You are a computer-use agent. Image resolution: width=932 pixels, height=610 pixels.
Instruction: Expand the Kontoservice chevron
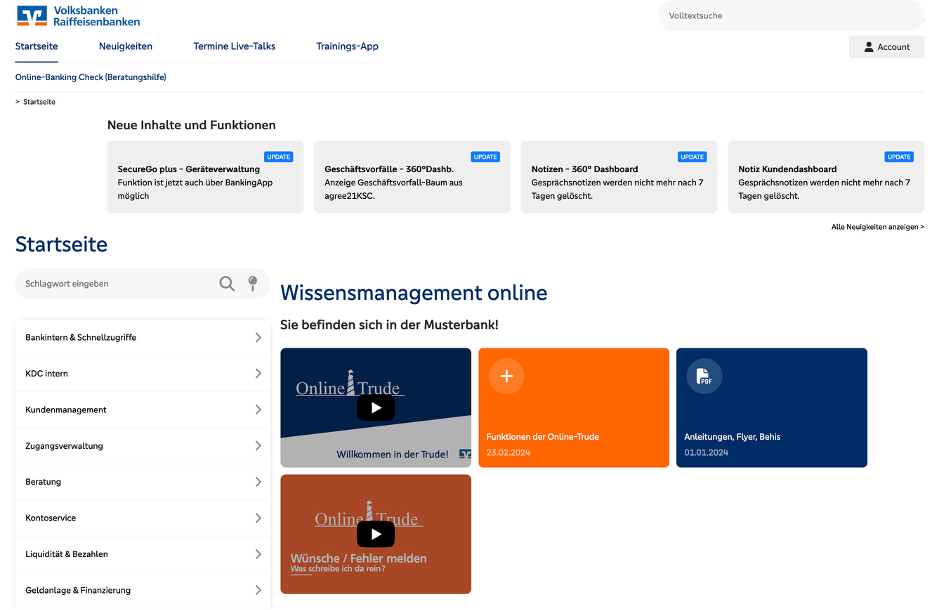tap(258, 518)
